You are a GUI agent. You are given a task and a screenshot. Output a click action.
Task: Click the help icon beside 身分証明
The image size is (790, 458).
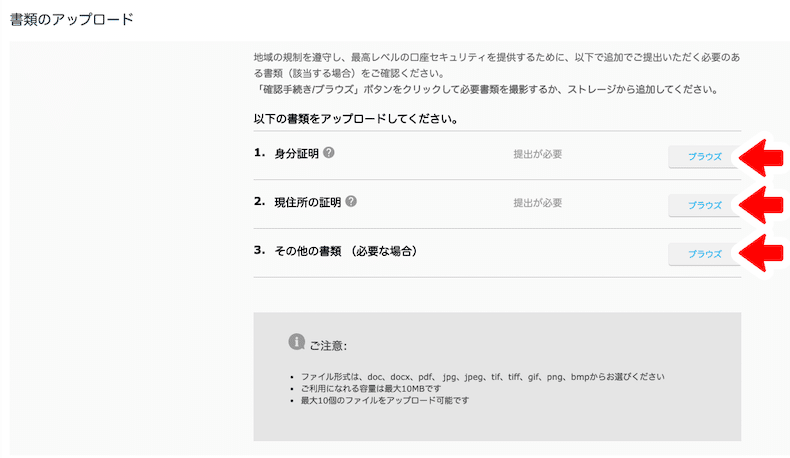tap(329, 153)
